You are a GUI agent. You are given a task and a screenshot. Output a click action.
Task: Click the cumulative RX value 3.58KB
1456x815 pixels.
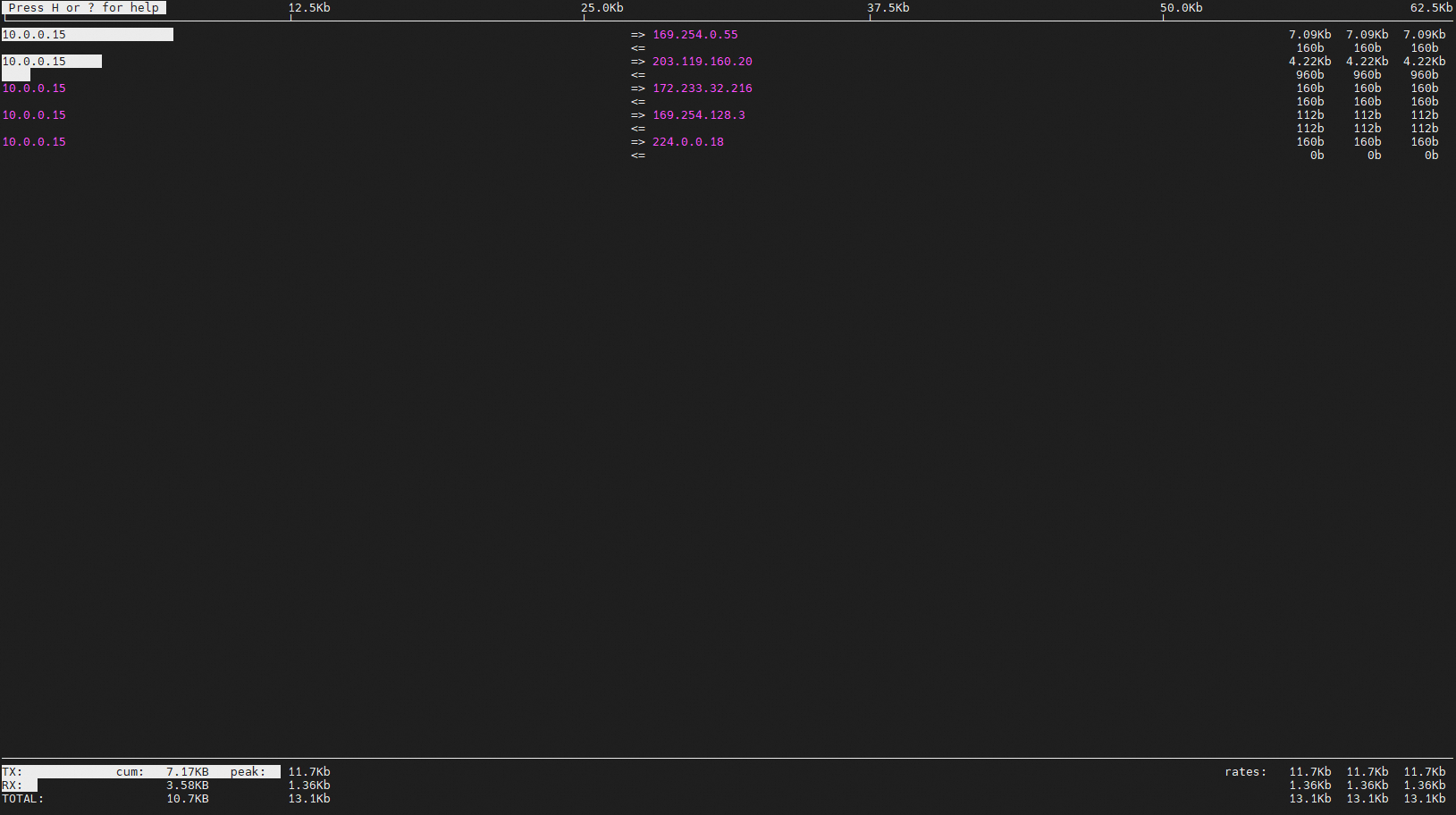click(x=188, y=786)
